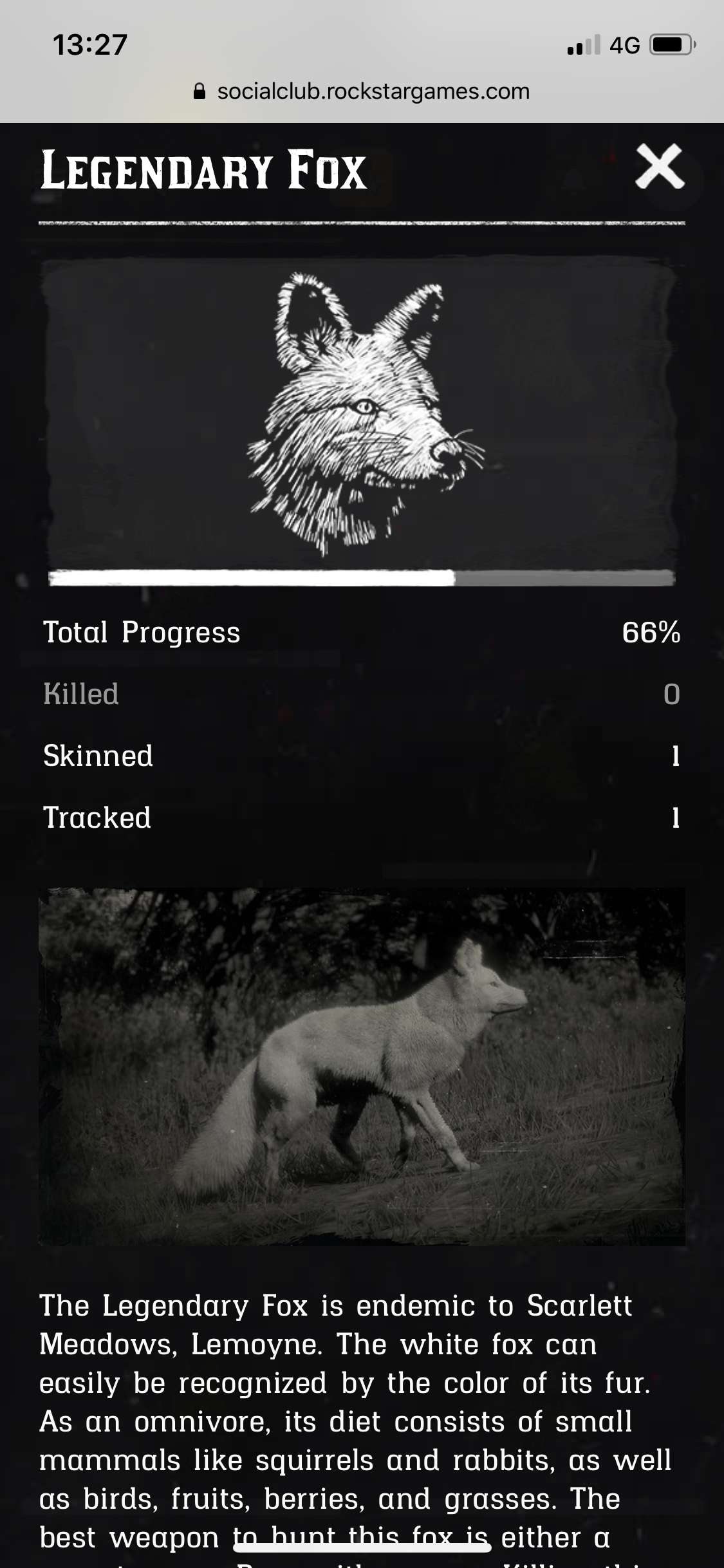Tap the battery icon in status bar
The height and width of the screenshot is (1568, 724).
[673, 45]
